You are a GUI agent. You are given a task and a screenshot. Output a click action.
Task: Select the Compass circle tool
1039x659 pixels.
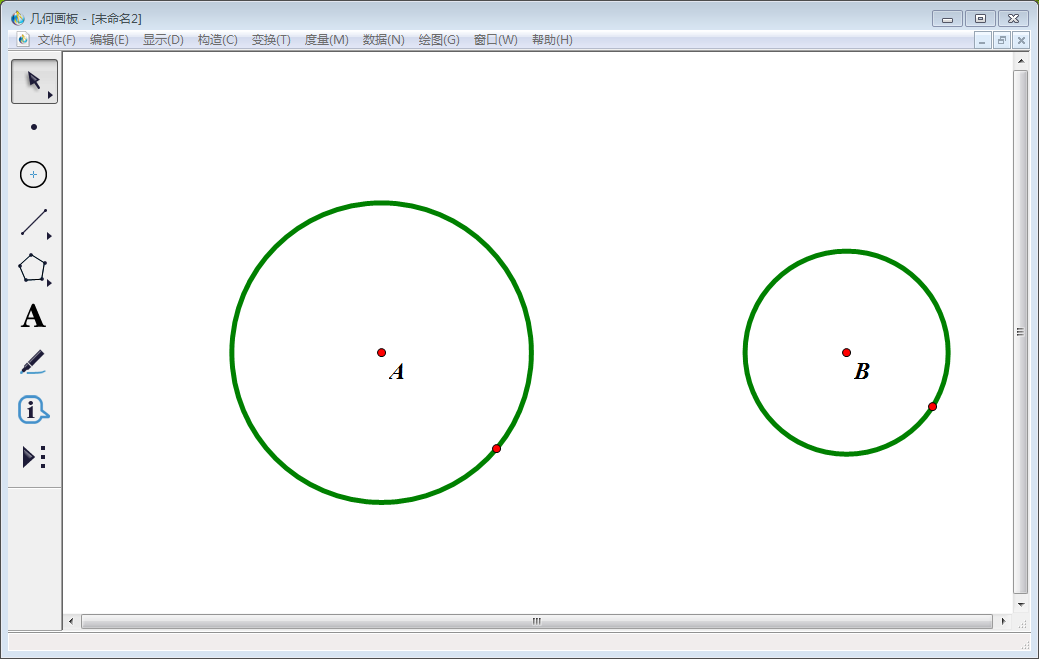coord(34,175)
